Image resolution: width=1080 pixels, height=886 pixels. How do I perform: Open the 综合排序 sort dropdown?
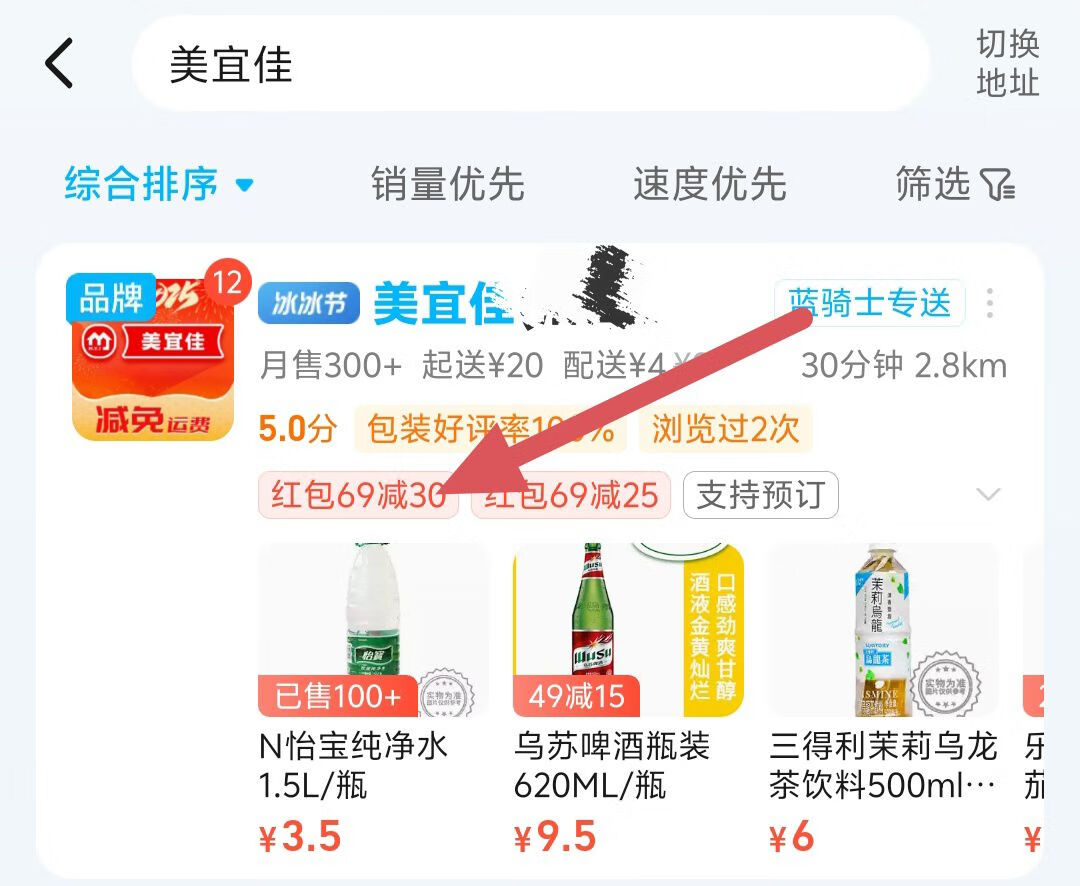[x=158, y=184]
